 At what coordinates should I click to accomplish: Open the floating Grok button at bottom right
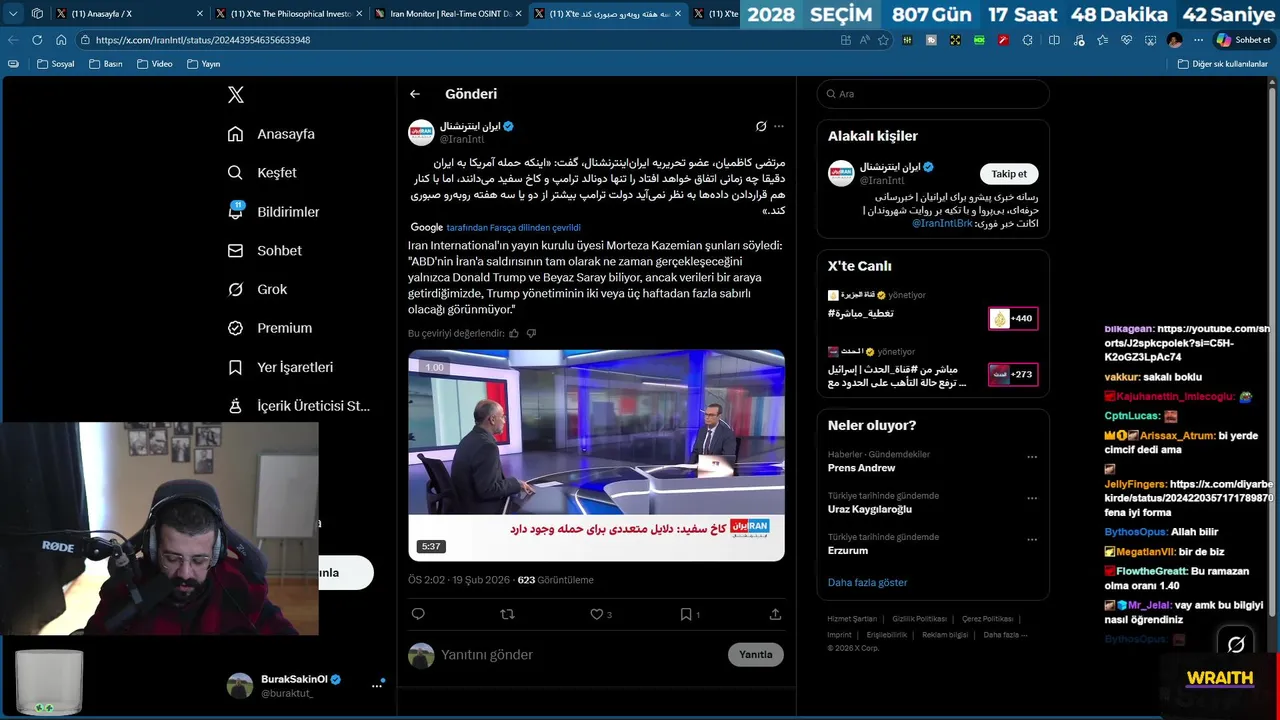(x=1236, y=644)
